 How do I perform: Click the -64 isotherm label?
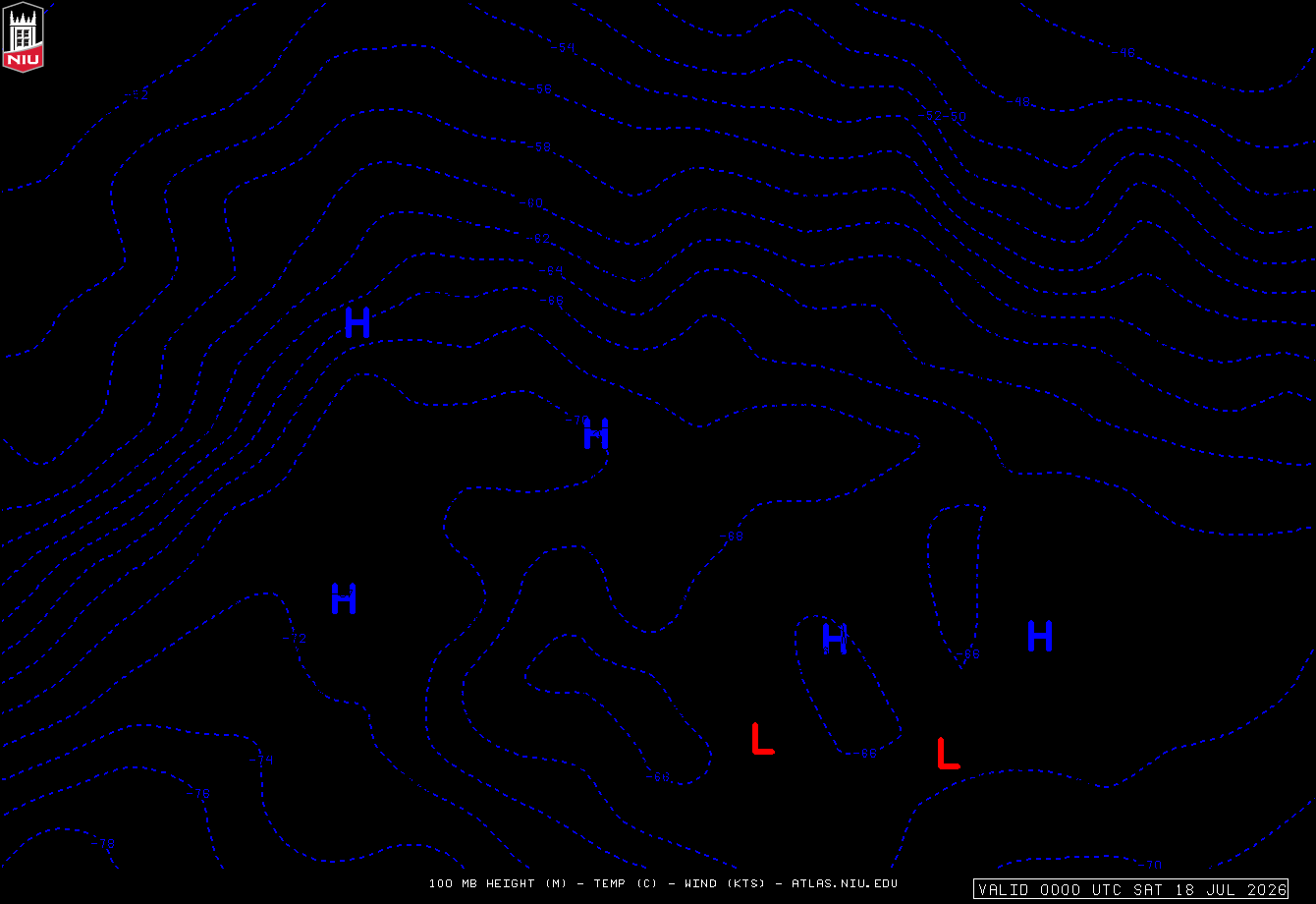(x=552, y=269)
